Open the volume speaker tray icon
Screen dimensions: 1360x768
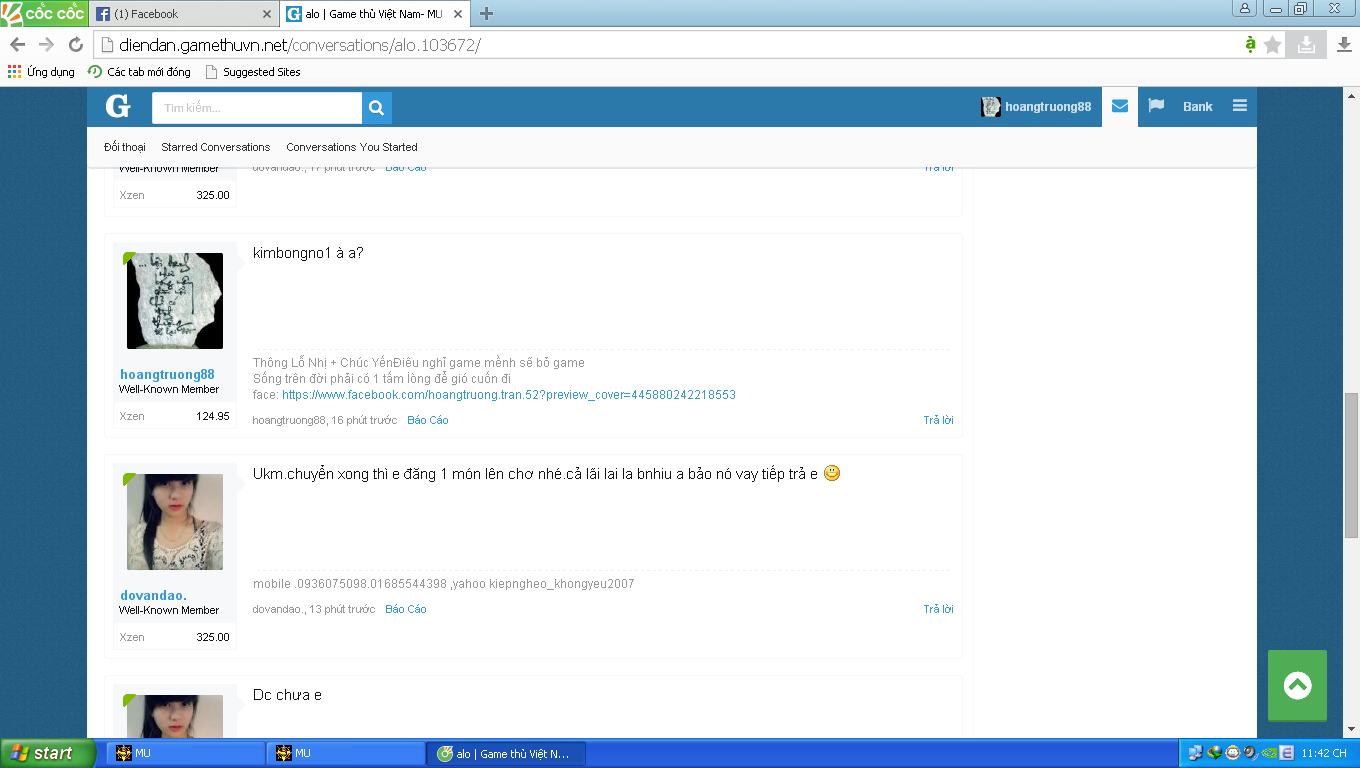pyautogui.click(x=1250, y=753)
